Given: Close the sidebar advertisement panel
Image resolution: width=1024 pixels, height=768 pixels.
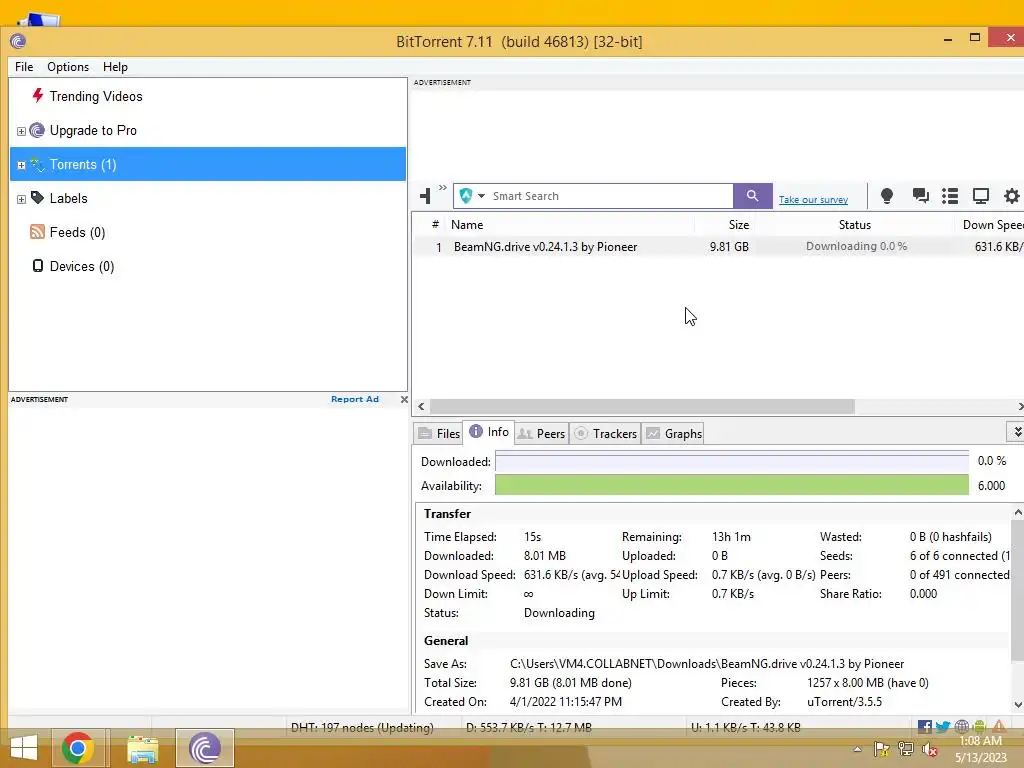Looking at the screenshot, I should pyautogui.click(x=404, y=399).
